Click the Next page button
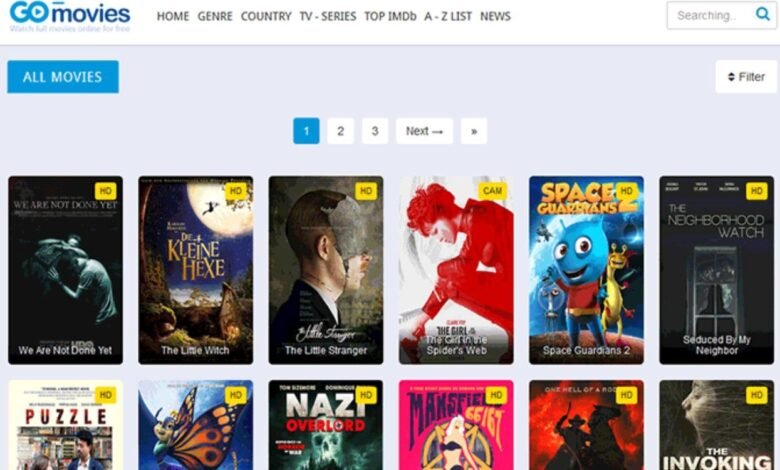The height and width of the screenshot is (470, 780). pos(424,131)
